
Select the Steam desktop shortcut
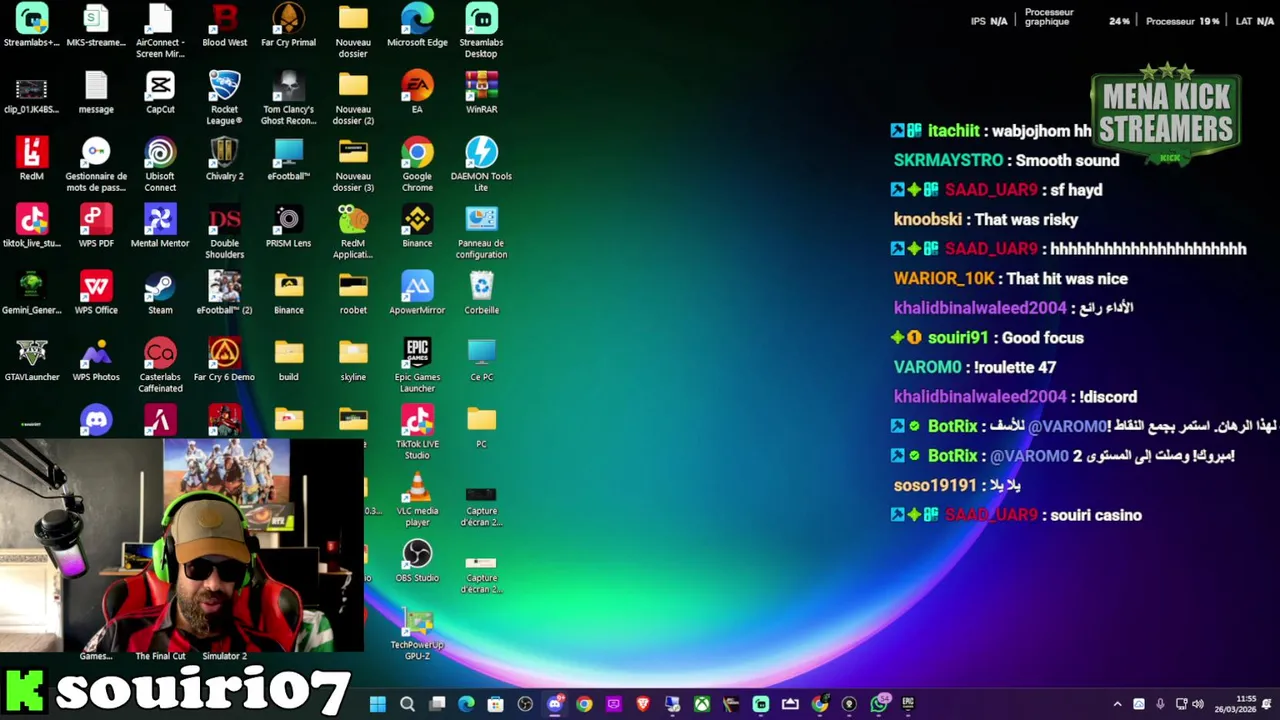point(160,294)
